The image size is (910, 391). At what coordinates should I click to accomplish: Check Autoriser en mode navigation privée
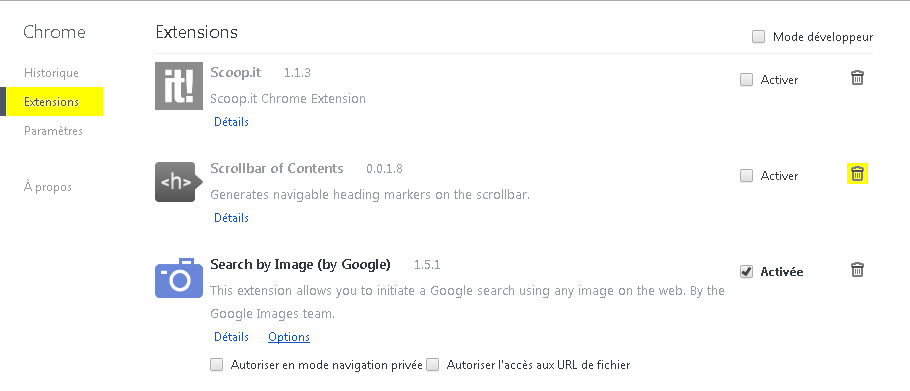(216, 365)
